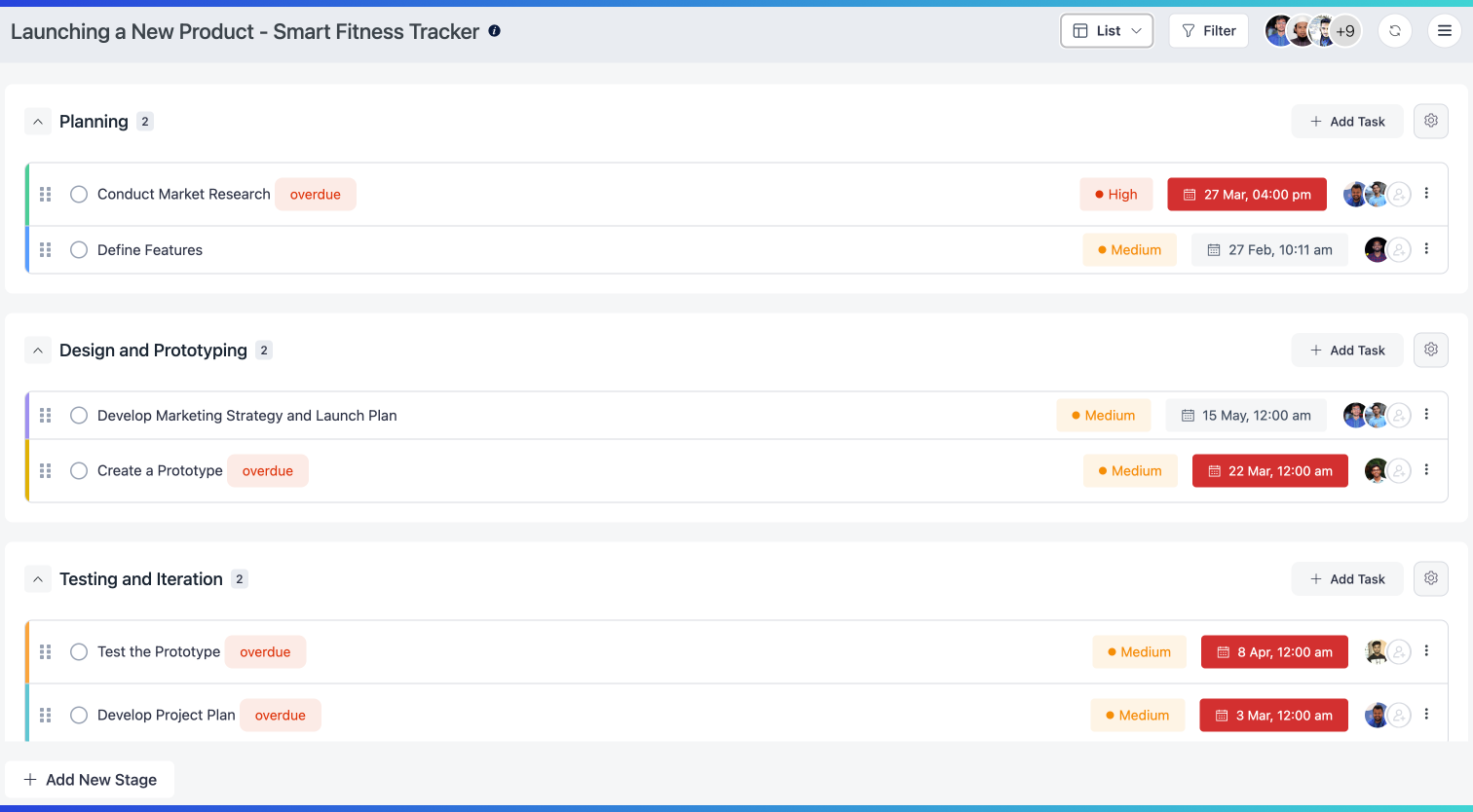
Task: Collapse the Design and Prototyping stage
Action: coord(37,351)
